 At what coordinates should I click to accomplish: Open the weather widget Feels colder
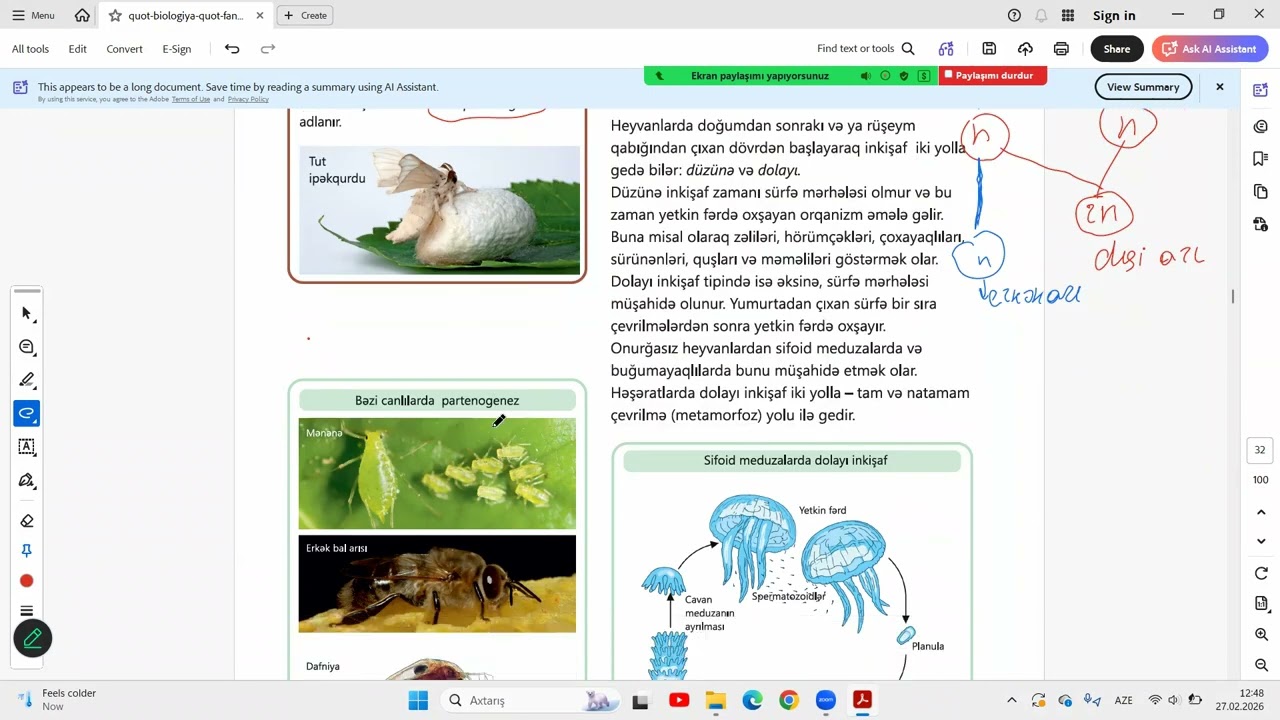pyautogui.click(x=57, y=700)
